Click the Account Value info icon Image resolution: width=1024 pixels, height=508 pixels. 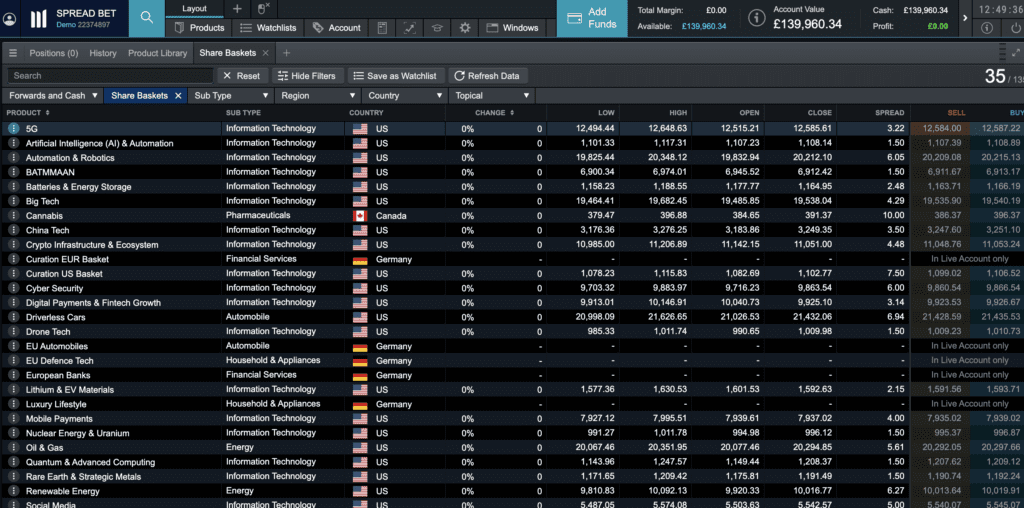[x=756, y=18]
